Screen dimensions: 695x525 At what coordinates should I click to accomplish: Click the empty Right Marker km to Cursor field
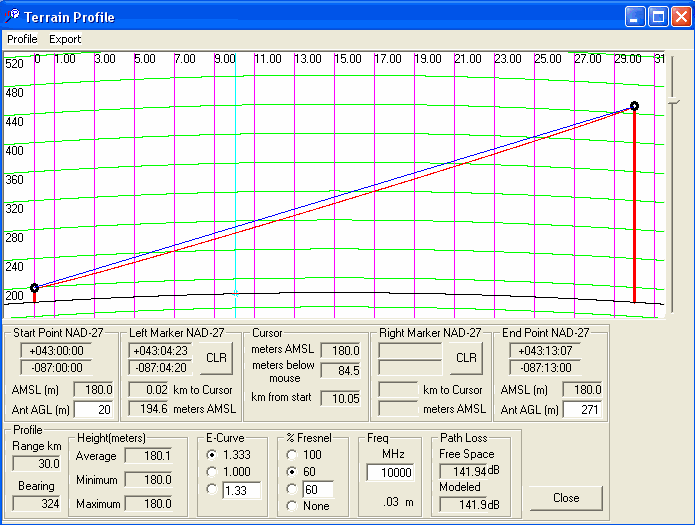[x=398, y=390]
